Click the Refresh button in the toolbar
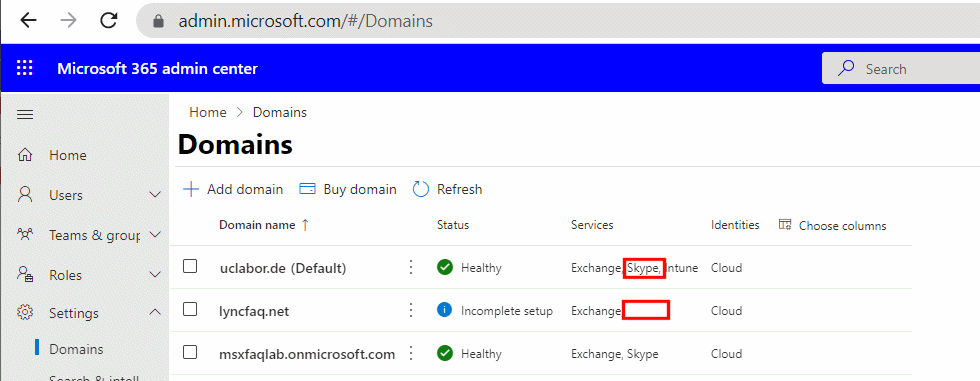The height and width of the screenshot is (381, 980). 448,189
